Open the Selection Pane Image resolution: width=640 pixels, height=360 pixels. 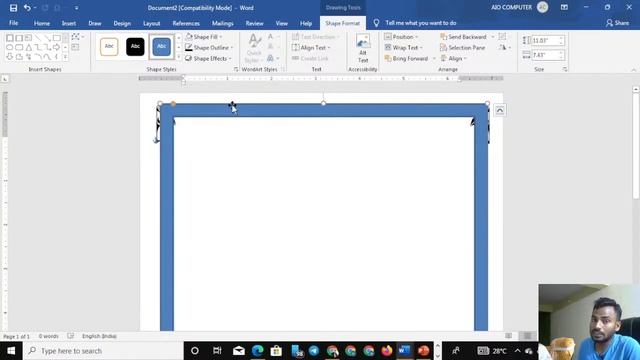(463, 48)
